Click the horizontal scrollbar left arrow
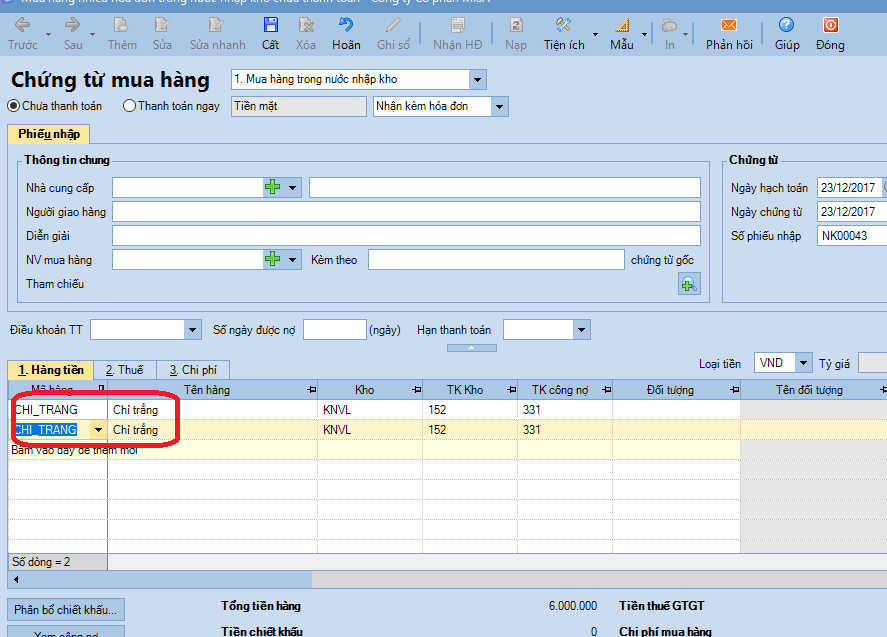This screenshot has width=887, height=637. tap(16, 579)
